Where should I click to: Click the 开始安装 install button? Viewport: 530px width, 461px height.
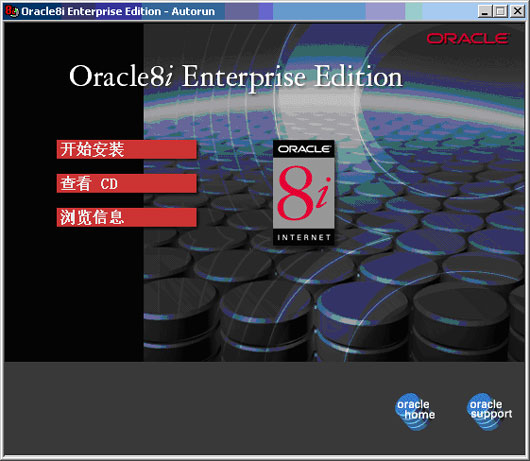[126, 149]
